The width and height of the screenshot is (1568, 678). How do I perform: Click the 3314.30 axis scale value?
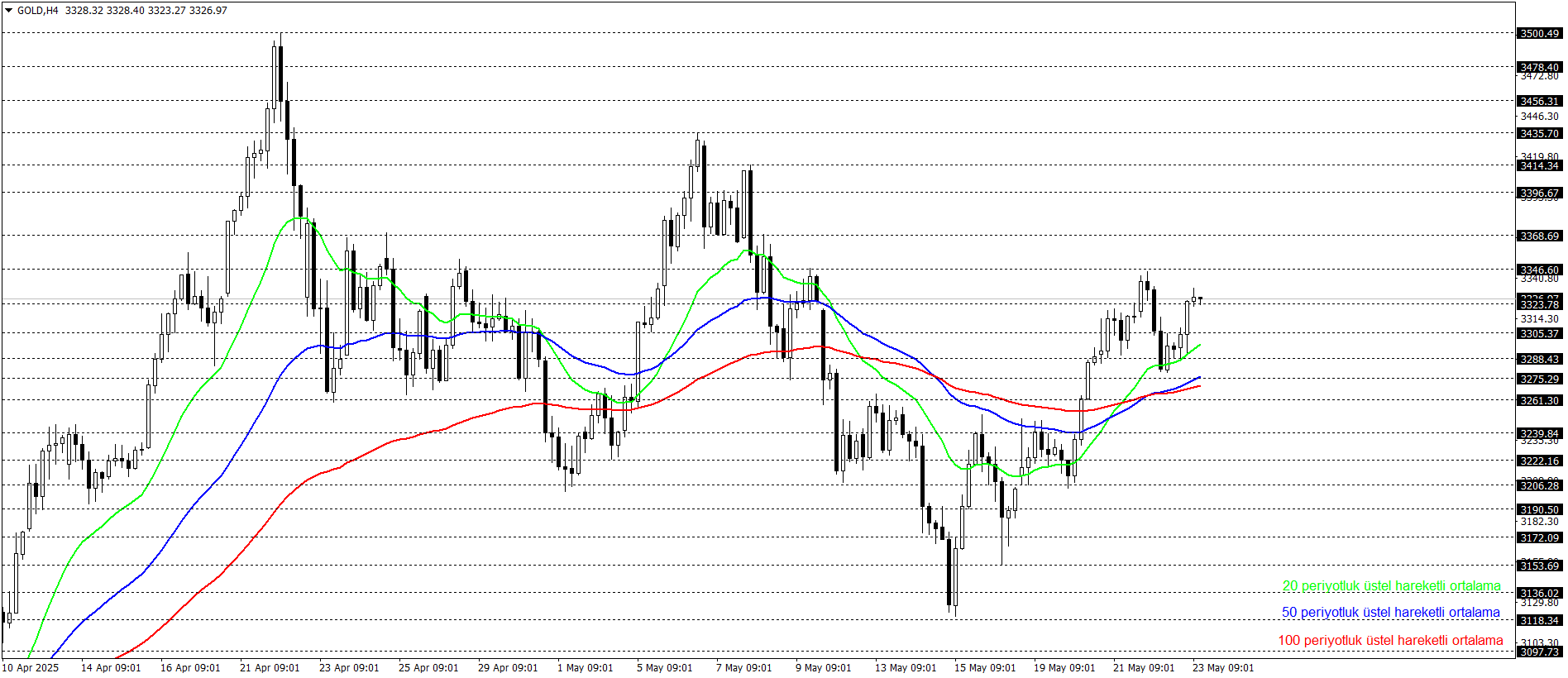1539,319
